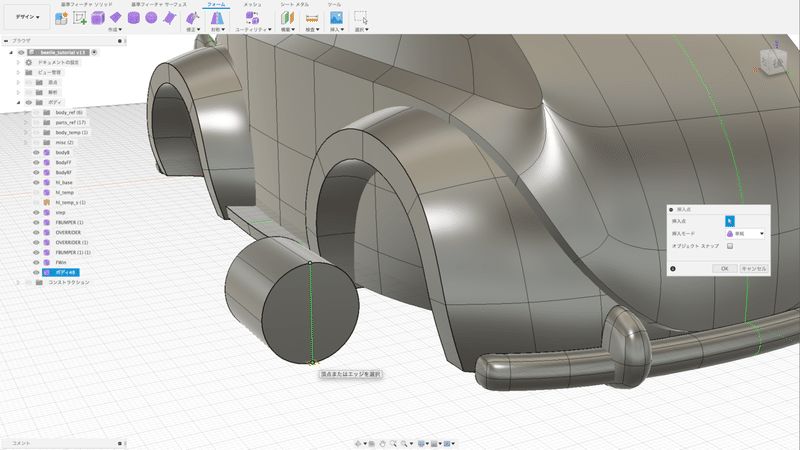800x450 pixels.
Task: Hide the OVERRIDER body using its eye icon
Action: [36, 232]
